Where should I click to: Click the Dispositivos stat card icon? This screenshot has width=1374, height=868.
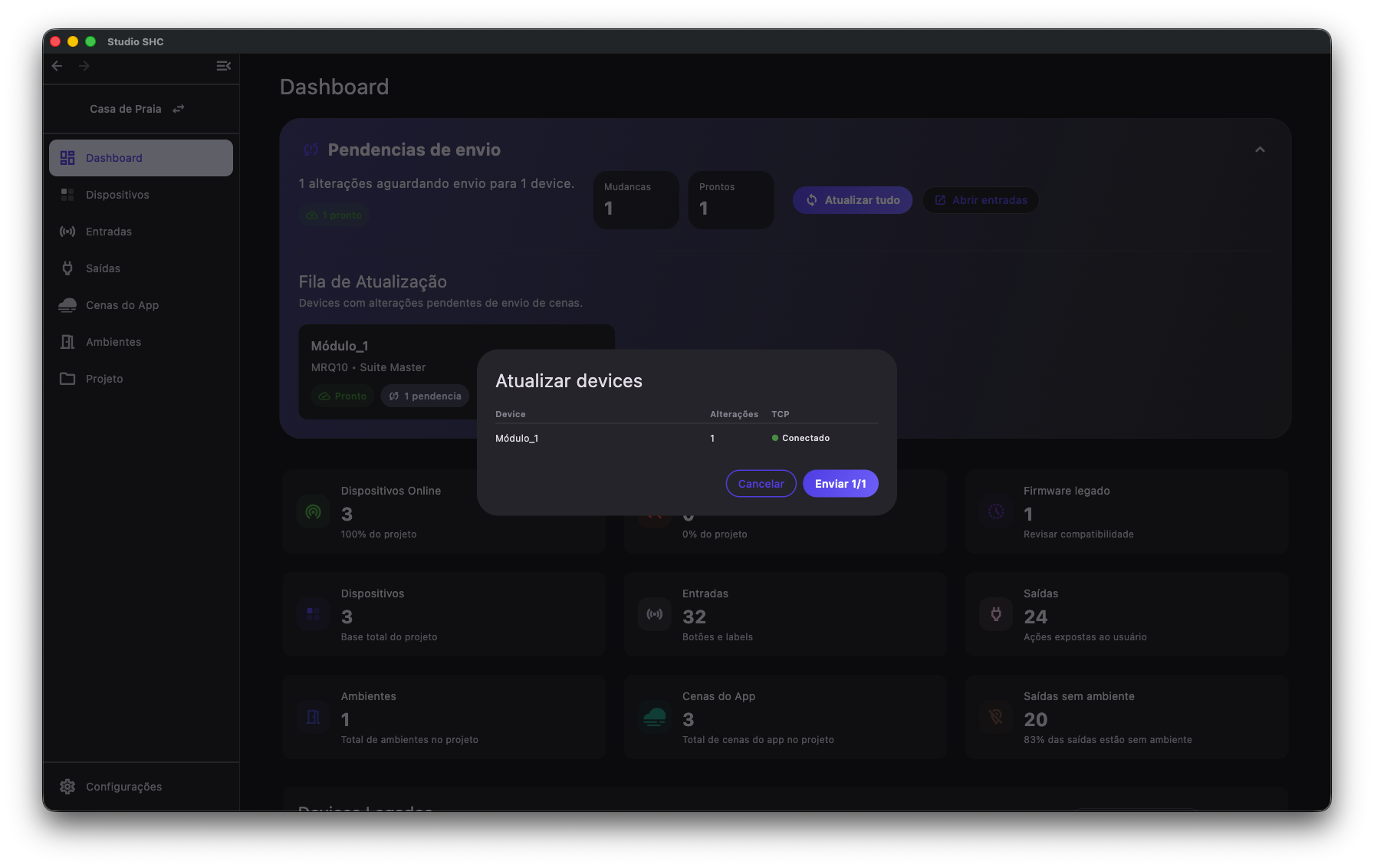pyautogui.click(x=313, y=614)
